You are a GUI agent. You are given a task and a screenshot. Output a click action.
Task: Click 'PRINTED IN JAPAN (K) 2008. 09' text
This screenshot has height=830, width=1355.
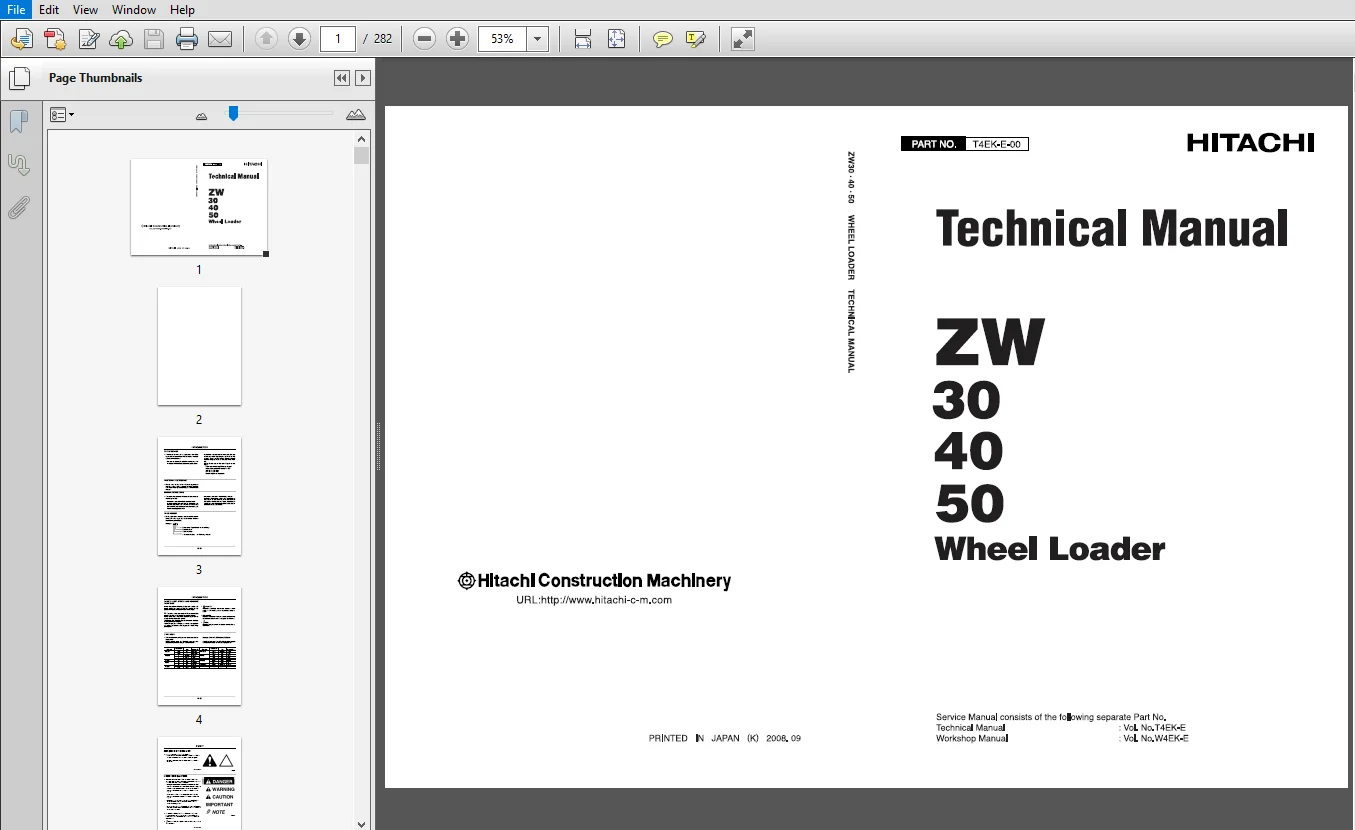pos(725,738)
